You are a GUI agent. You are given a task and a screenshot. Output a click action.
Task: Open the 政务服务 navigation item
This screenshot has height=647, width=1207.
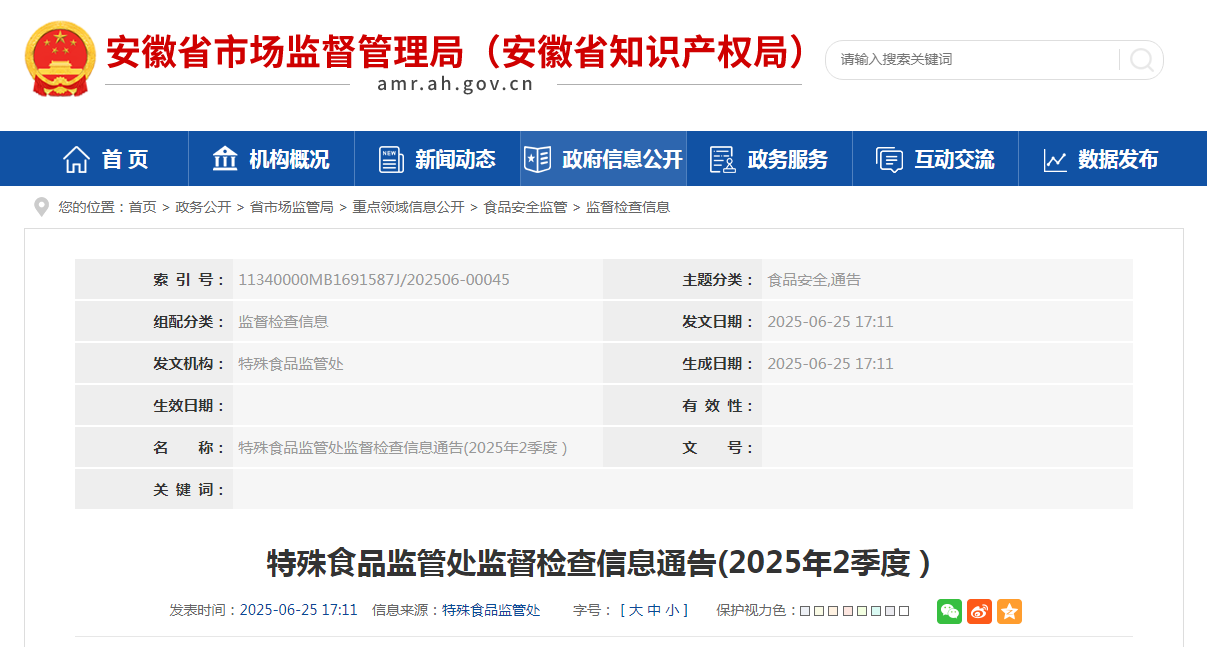click(x=769, y=159)
